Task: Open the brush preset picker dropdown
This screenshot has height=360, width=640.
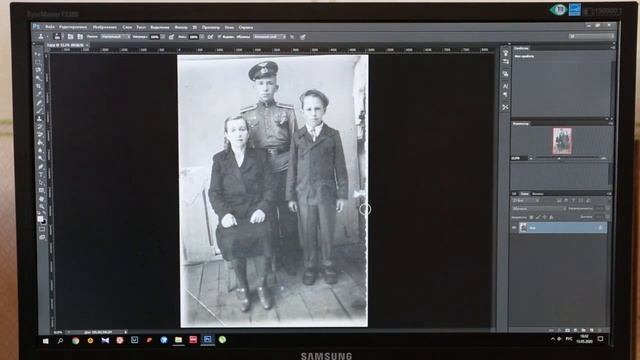Action: (62, 37)
